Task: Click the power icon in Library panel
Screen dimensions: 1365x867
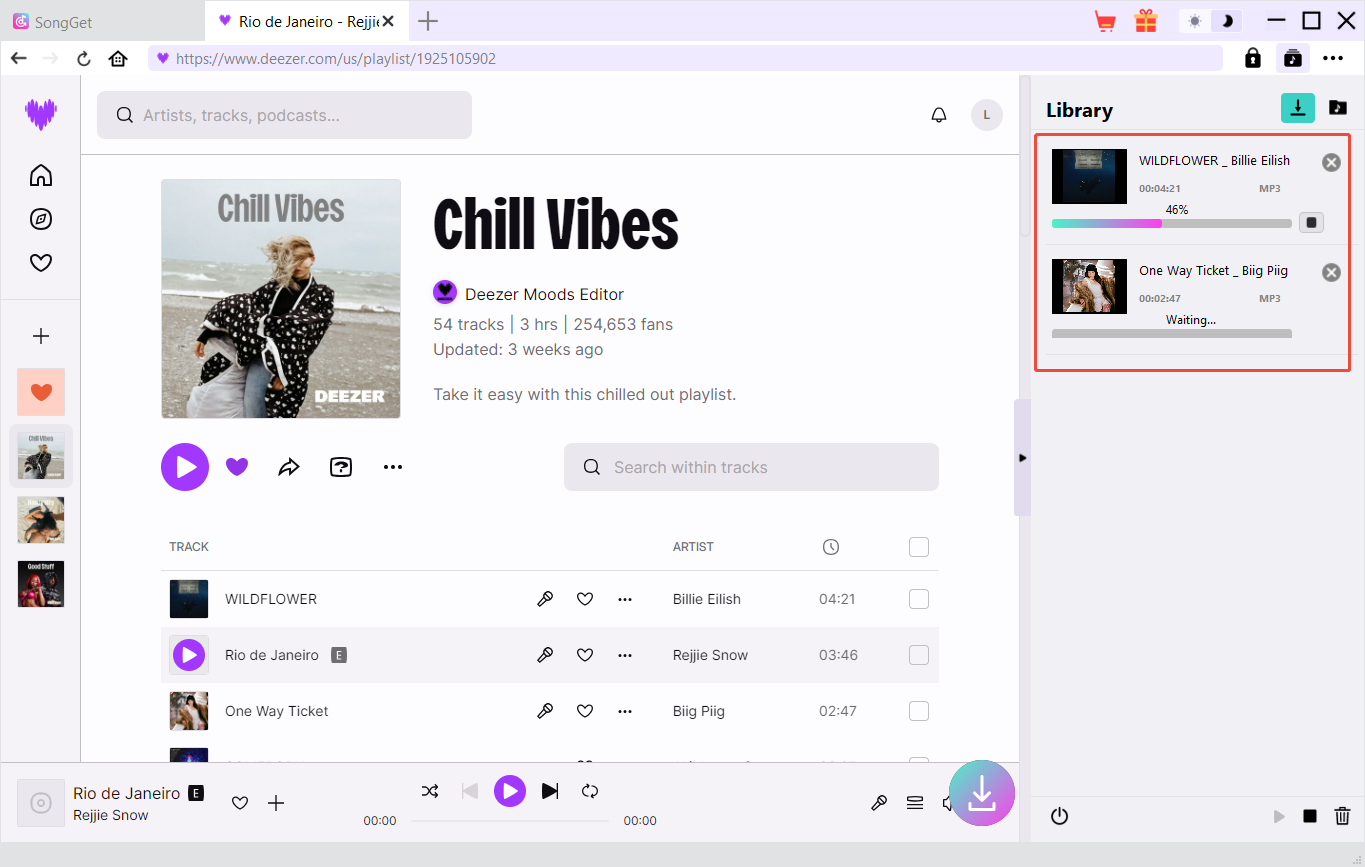Action: tap(1059, 816)
